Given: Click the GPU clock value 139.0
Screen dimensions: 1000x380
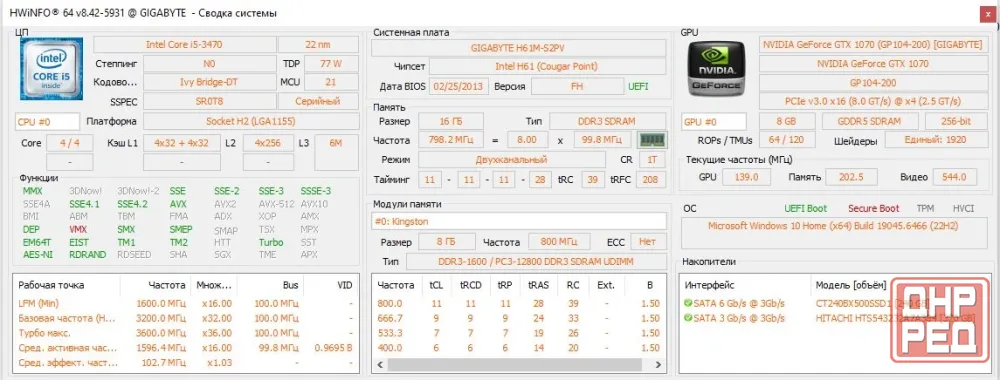Looking at the screenshot, I should tap(746, 177).
